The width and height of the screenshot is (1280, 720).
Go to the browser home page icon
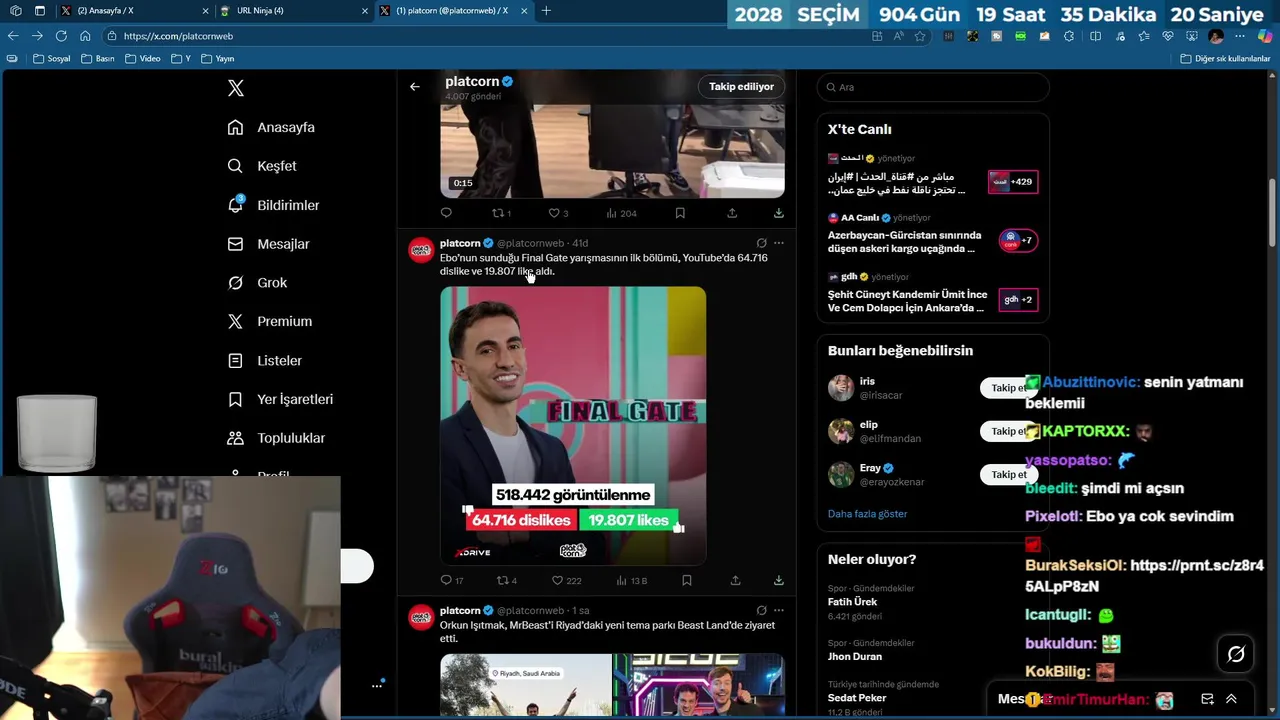point(85,36)
